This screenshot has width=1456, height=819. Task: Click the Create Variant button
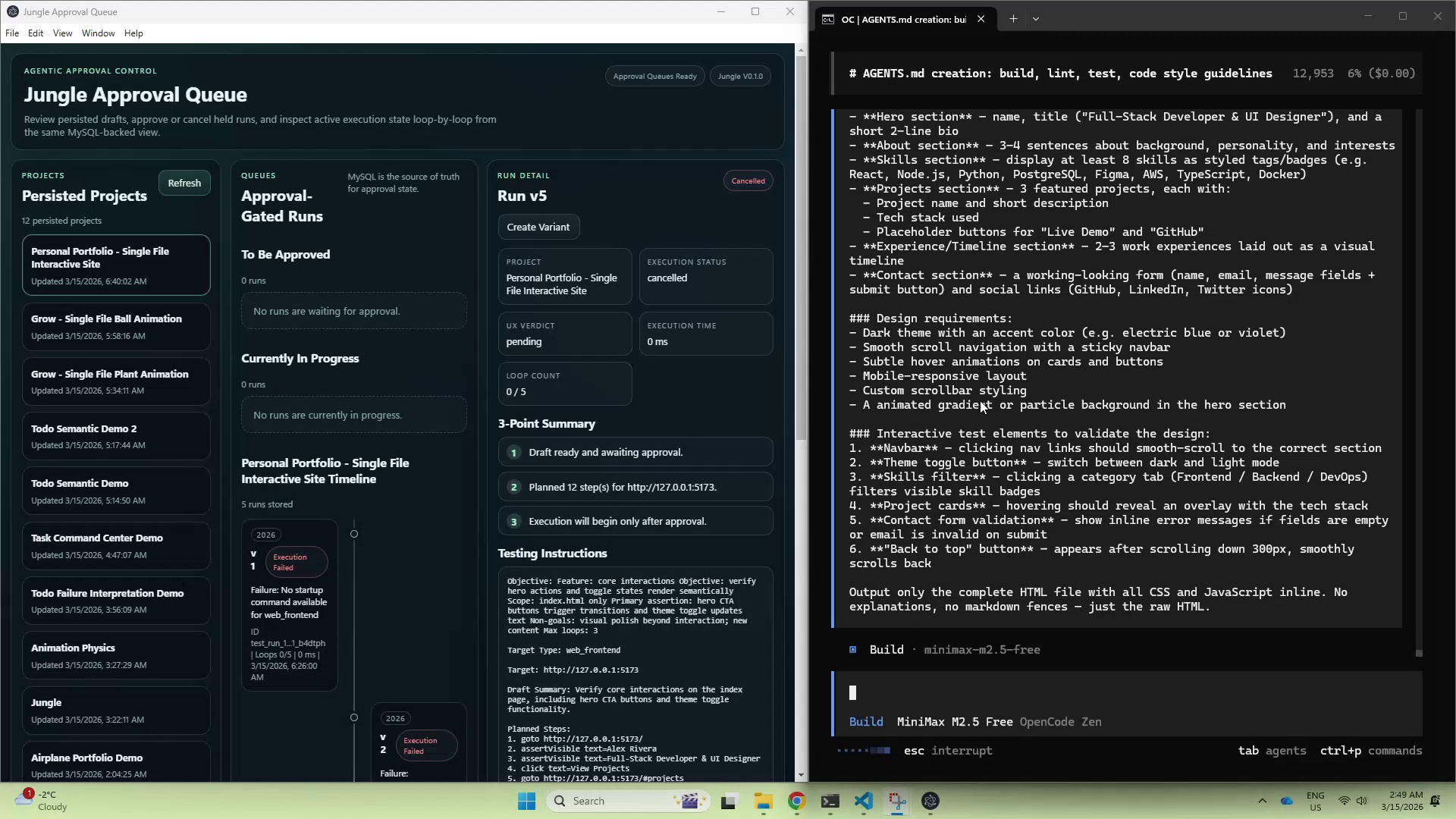click(538, 227)
